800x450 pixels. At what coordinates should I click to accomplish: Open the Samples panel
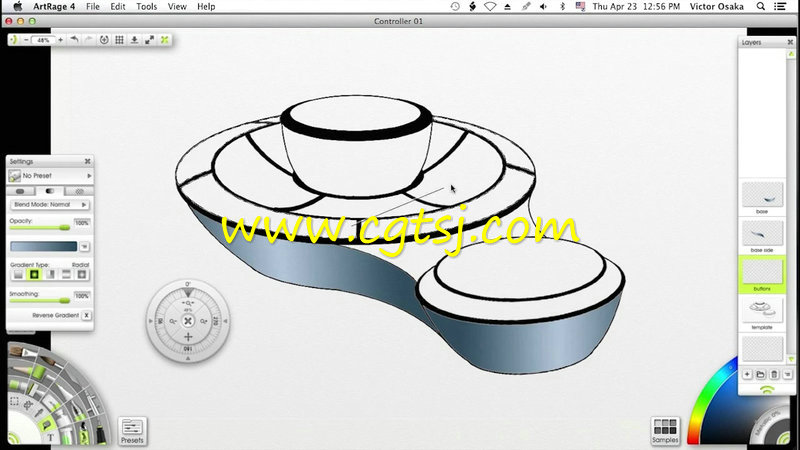[665, 431]
